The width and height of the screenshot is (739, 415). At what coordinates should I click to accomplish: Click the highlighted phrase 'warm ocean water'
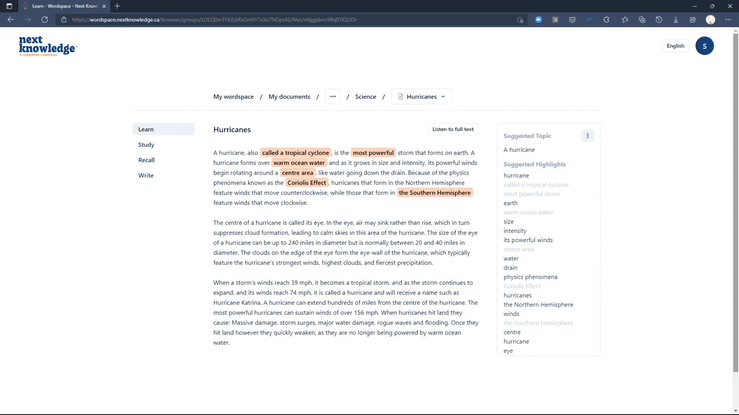tap(299, 163)
